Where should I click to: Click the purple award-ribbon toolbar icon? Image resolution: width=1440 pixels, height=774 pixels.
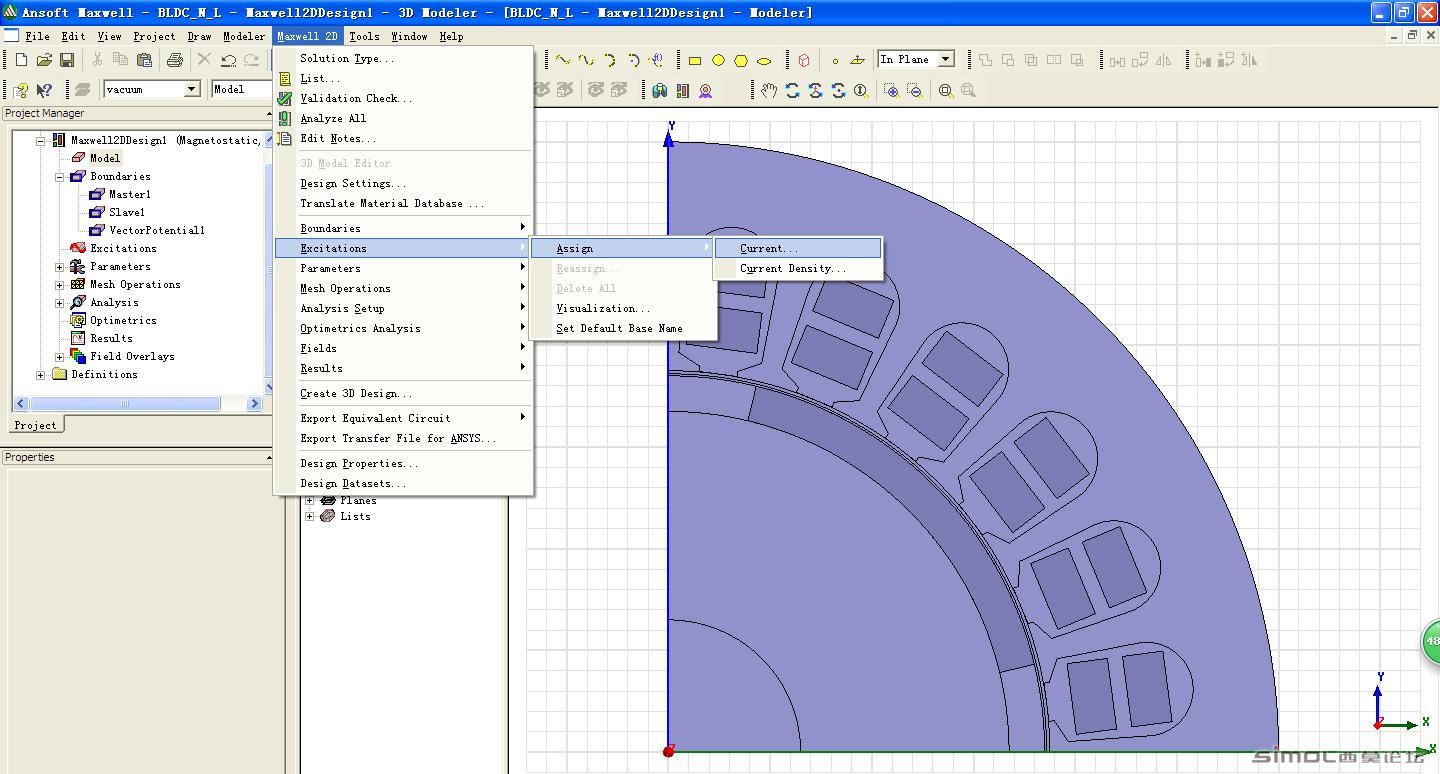(x=706, y=90)
